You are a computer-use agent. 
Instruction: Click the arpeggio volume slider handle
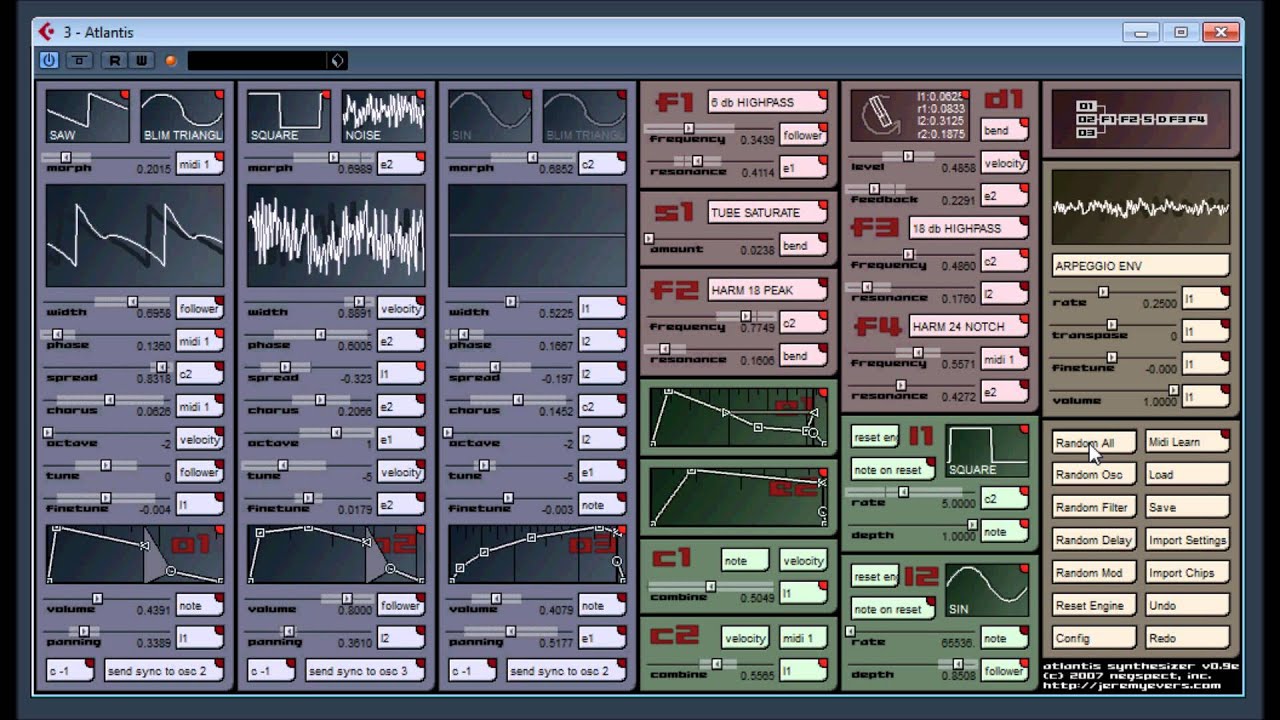(1174, 389)
